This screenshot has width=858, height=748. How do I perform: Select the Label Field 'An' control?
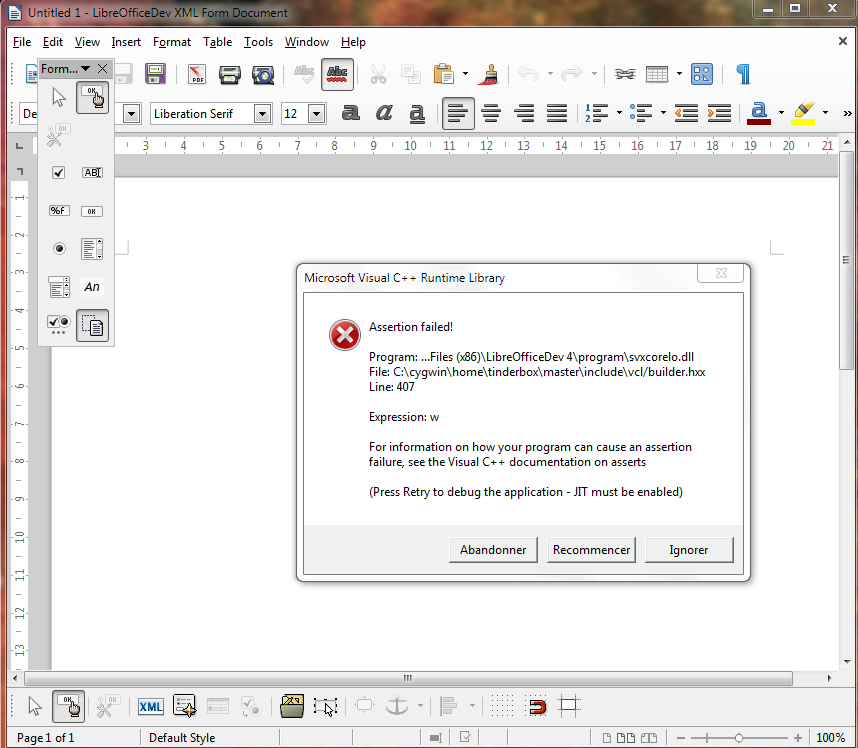point(92,287)
